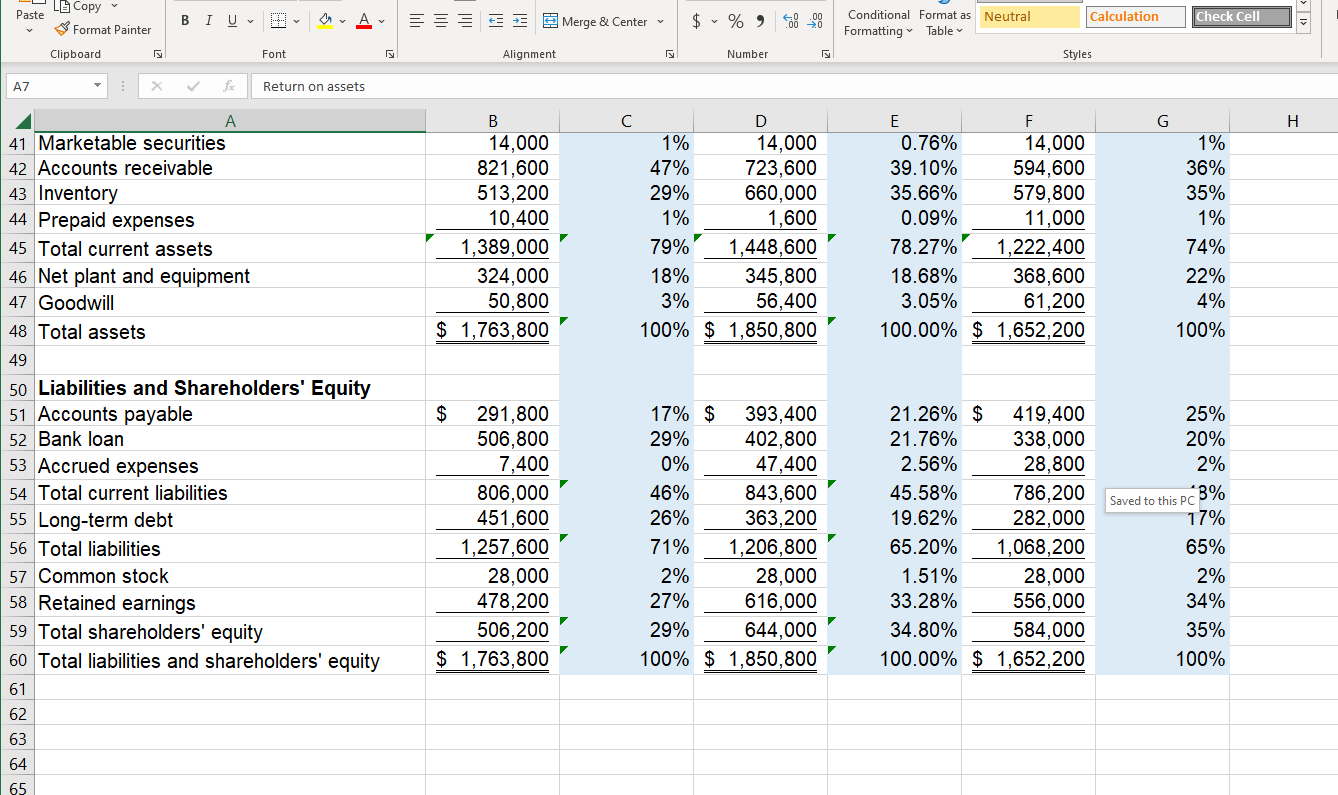Image resolution: width=1338 pixels, height=795 pixels.
Task: Click Accounts payable value 393,400
Action: 761,414
